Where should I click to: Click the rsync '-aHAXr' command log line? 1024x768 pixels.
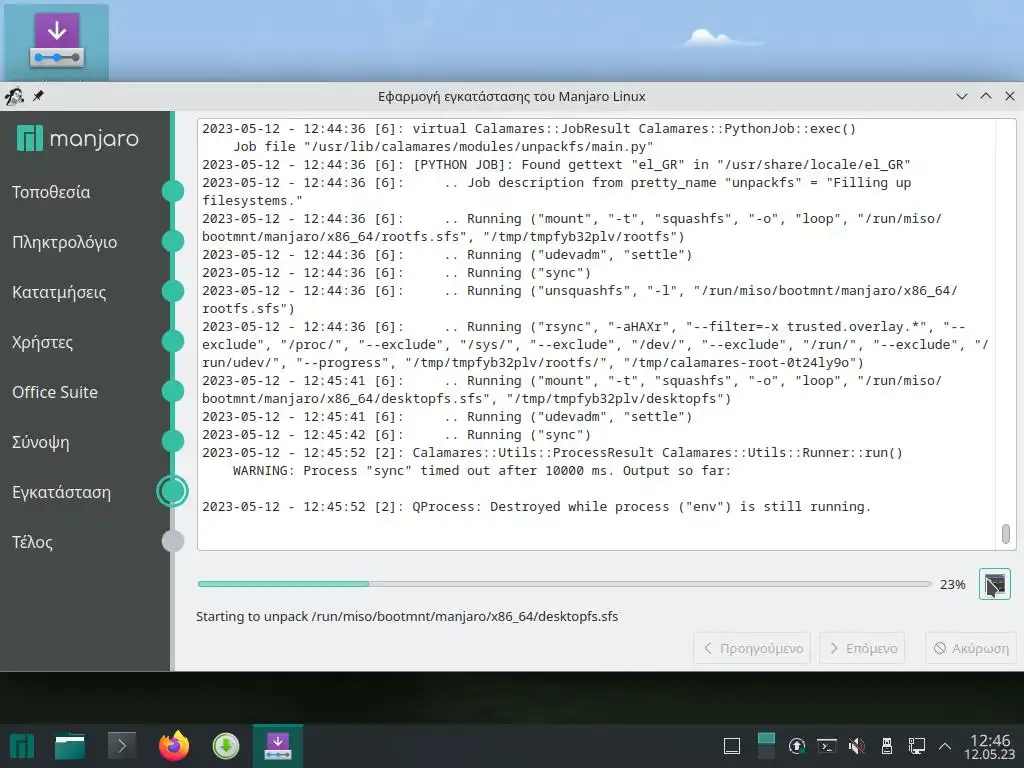[595, 345]
